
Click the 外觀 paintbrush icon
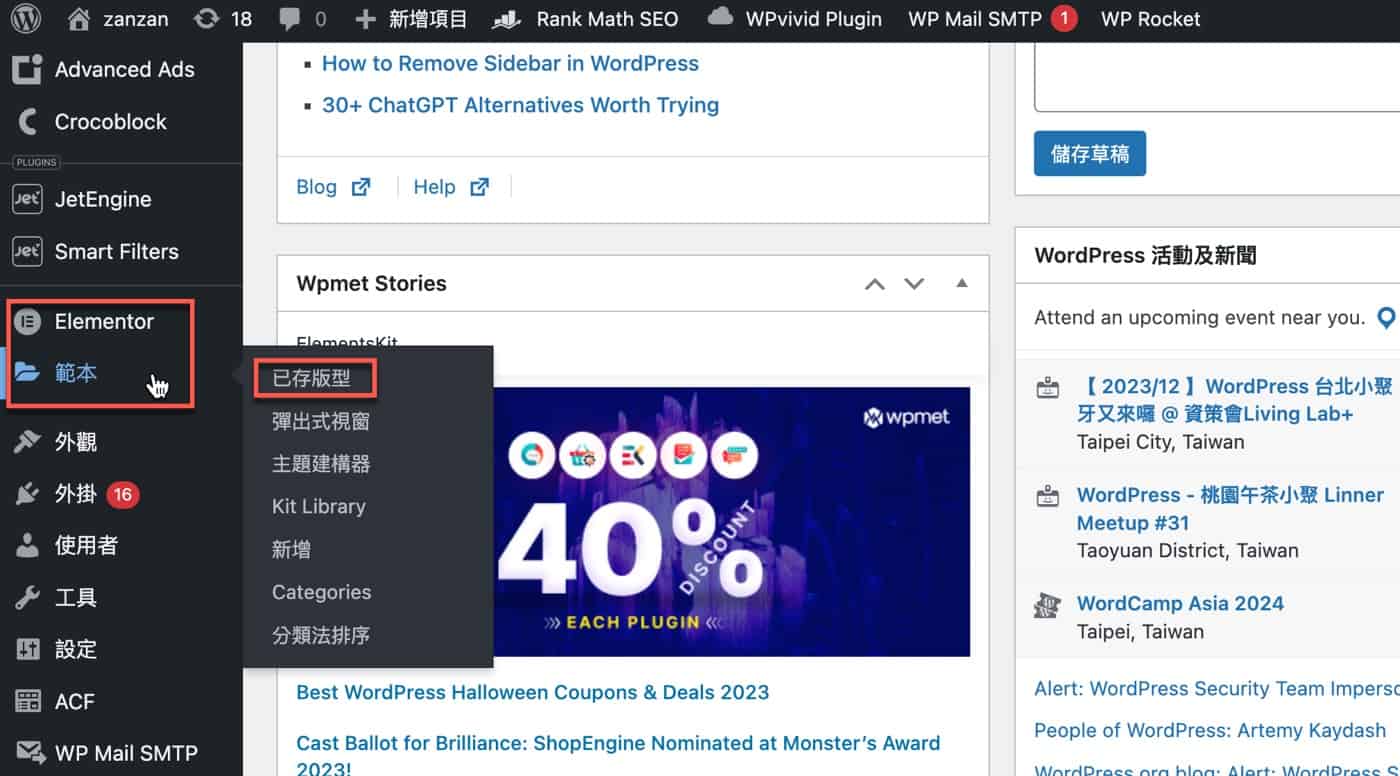click(27, 442)
